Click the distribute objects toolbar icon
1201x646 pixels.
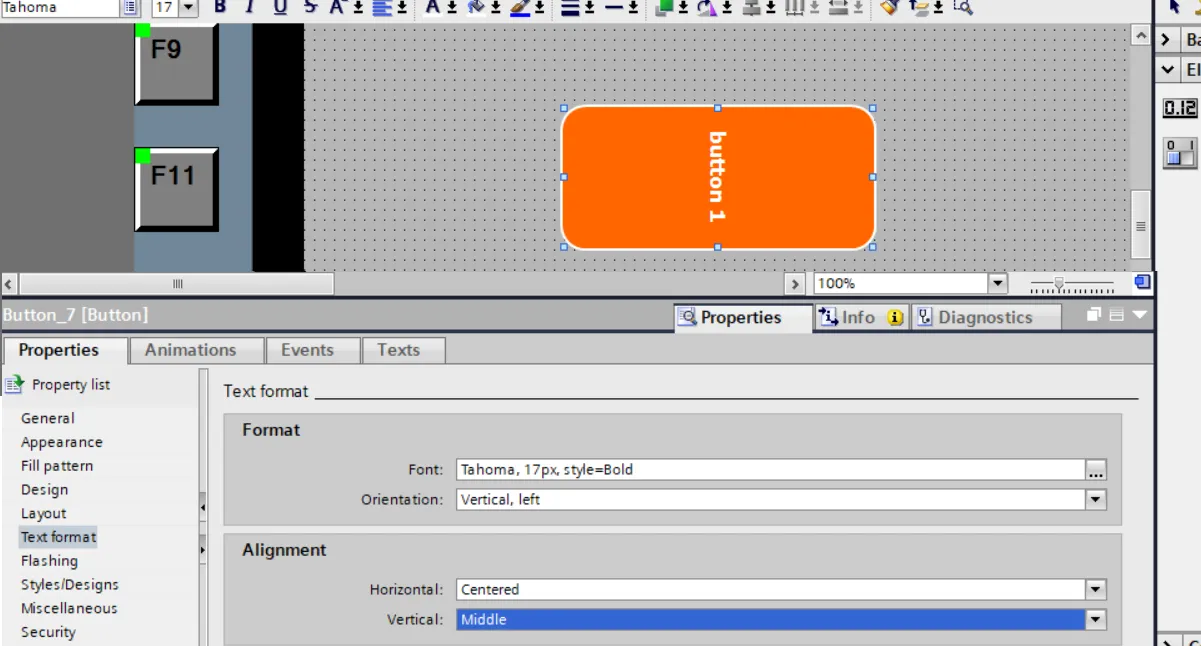(x=795, y=7)
